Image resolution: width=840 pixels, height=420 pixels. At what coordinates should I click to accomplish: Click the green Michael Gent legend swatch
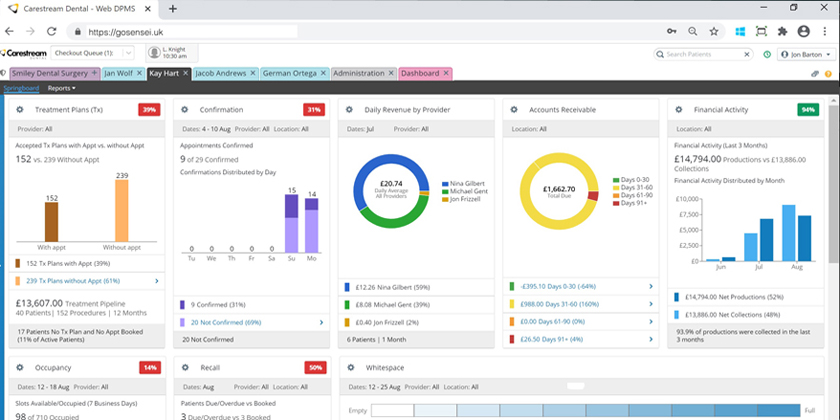445,191
